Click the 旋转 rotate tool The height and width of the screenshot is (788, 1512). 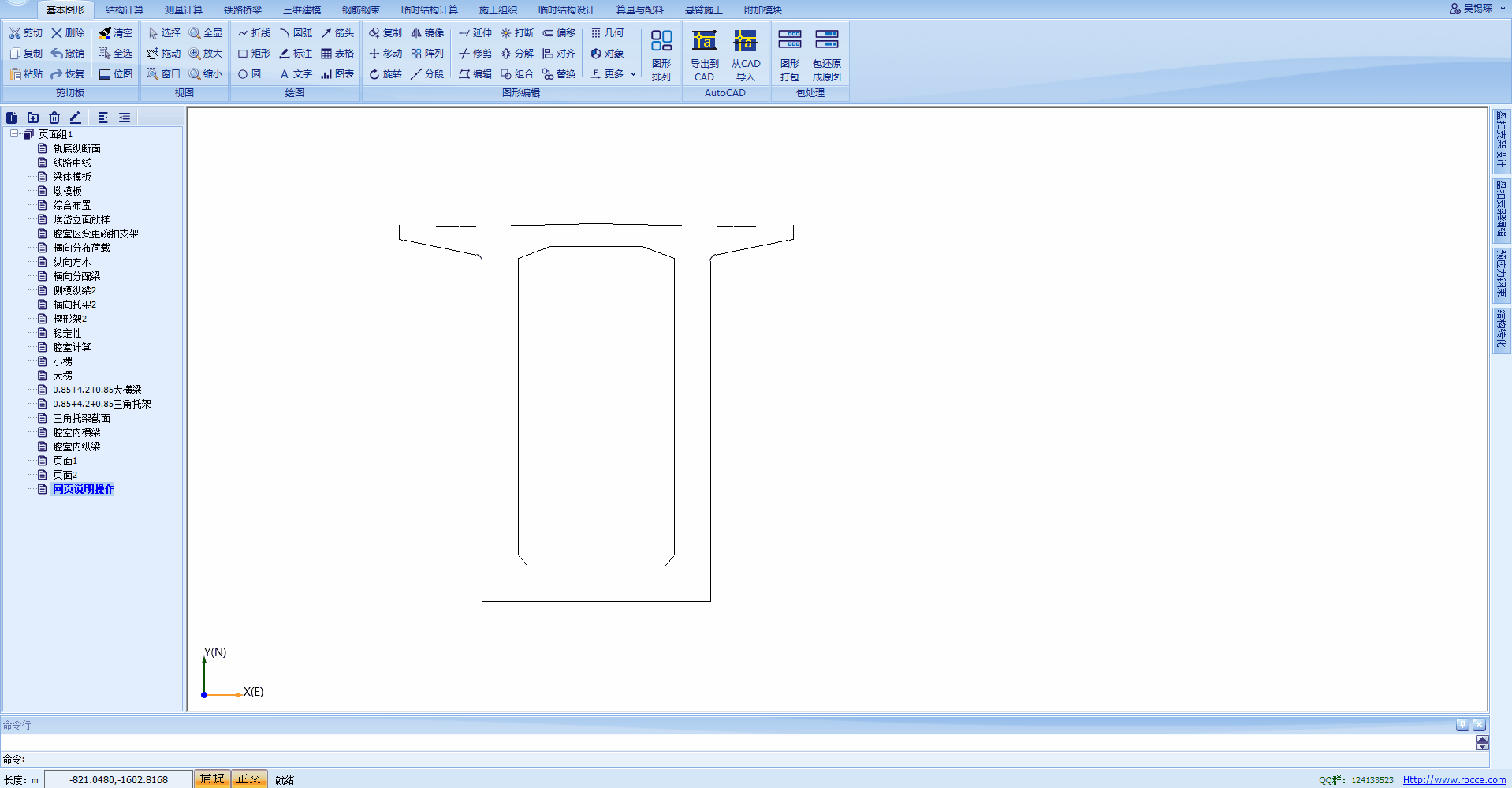coord(385,74)
